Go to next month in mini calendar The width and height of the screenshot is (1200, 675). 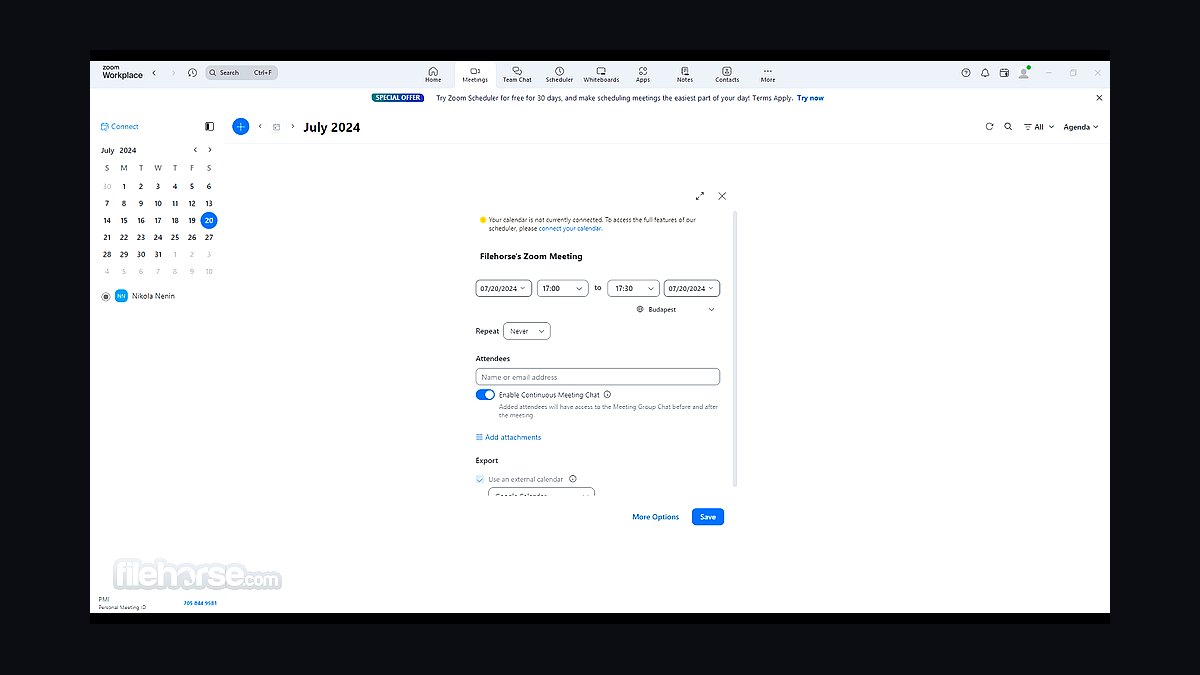click(209, 150)
